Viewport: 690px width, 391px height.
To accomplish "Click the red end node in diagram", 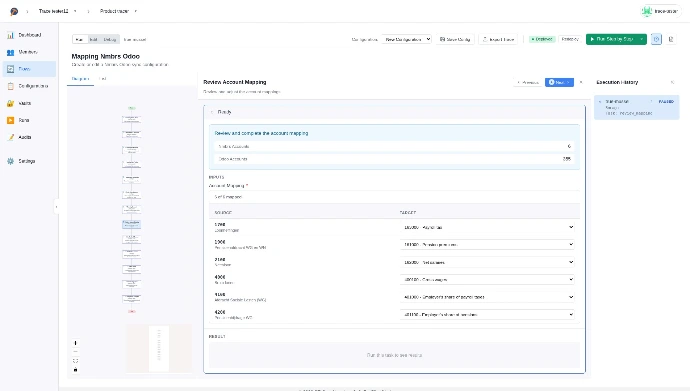I will [x=132, y=311].
